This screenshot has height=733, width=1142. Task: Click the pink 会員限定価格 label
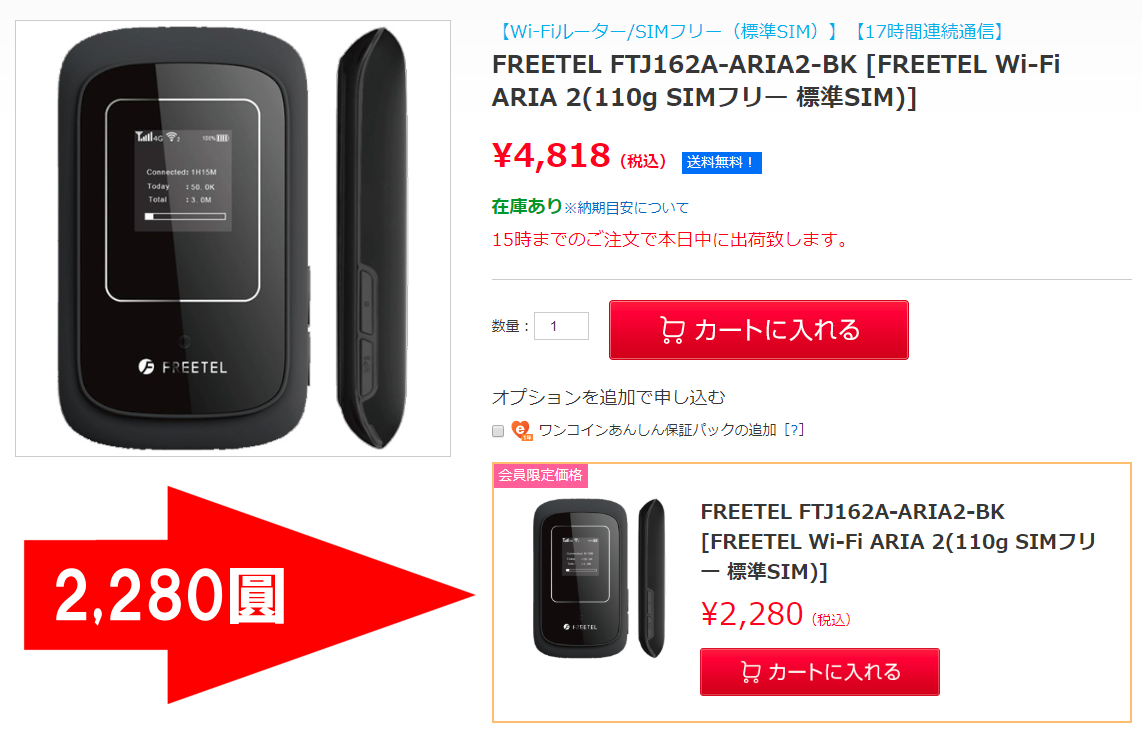tap(540, 475)
